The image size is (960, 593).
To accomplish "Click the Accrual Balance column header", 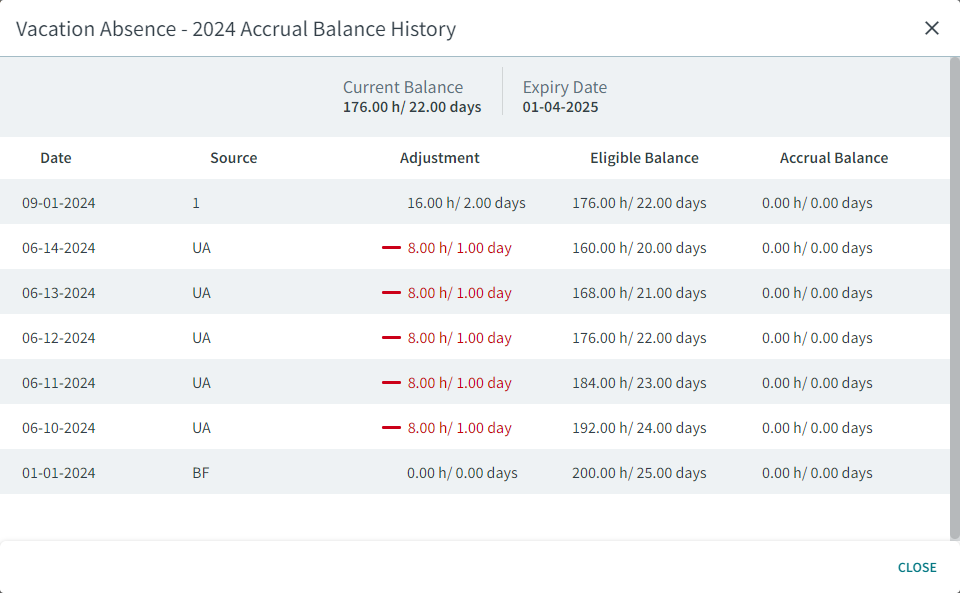I will pyautogui.click(x=833, y=158).
